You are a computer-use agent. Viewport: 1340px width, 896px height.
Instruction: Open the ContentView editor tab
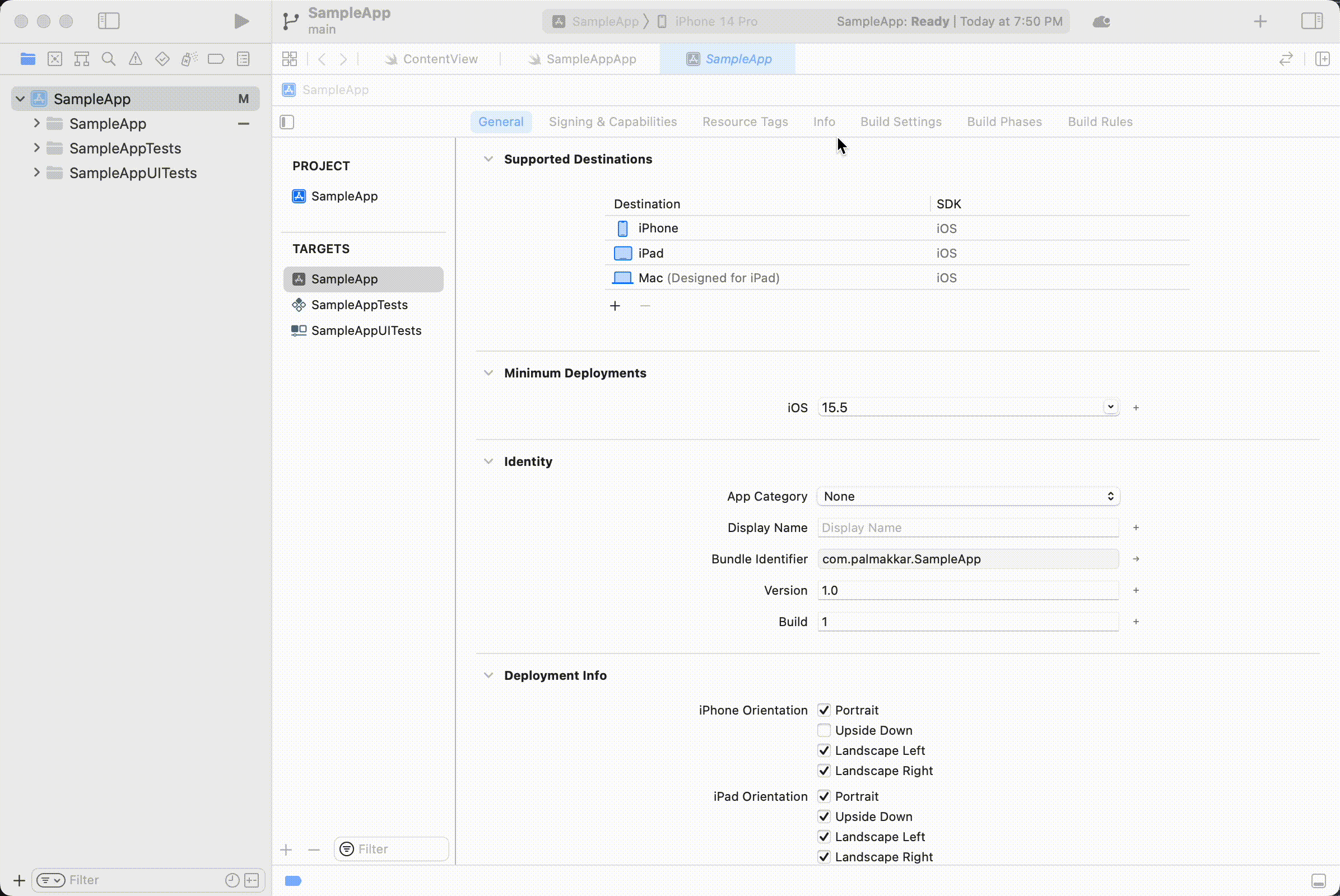(440, 59)
